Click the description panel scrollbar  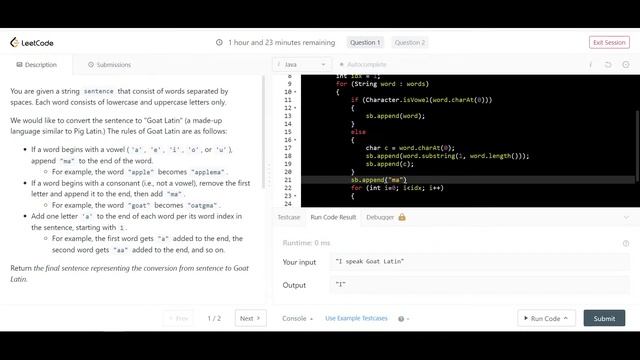[x=263, y=133]
